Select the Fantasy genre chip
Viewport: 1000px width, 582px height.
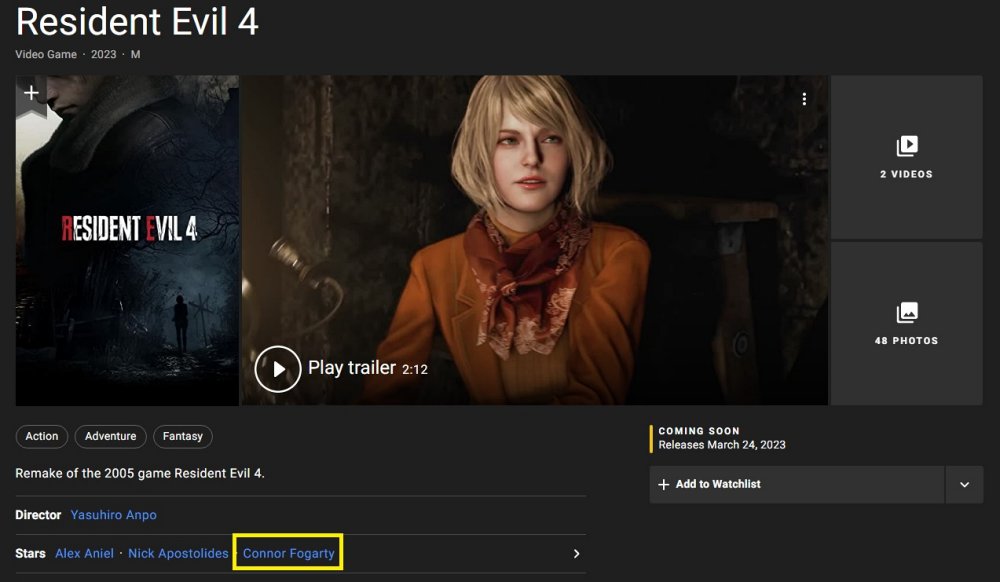click(182, 437)
